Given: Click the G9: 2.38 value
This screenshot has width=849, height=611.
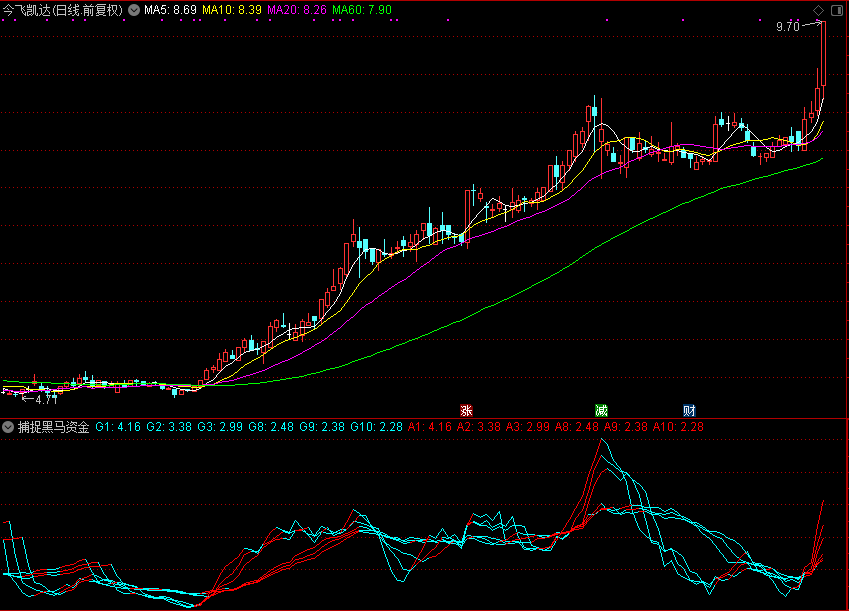Looking at the screenshot, I should coord(322,427).
